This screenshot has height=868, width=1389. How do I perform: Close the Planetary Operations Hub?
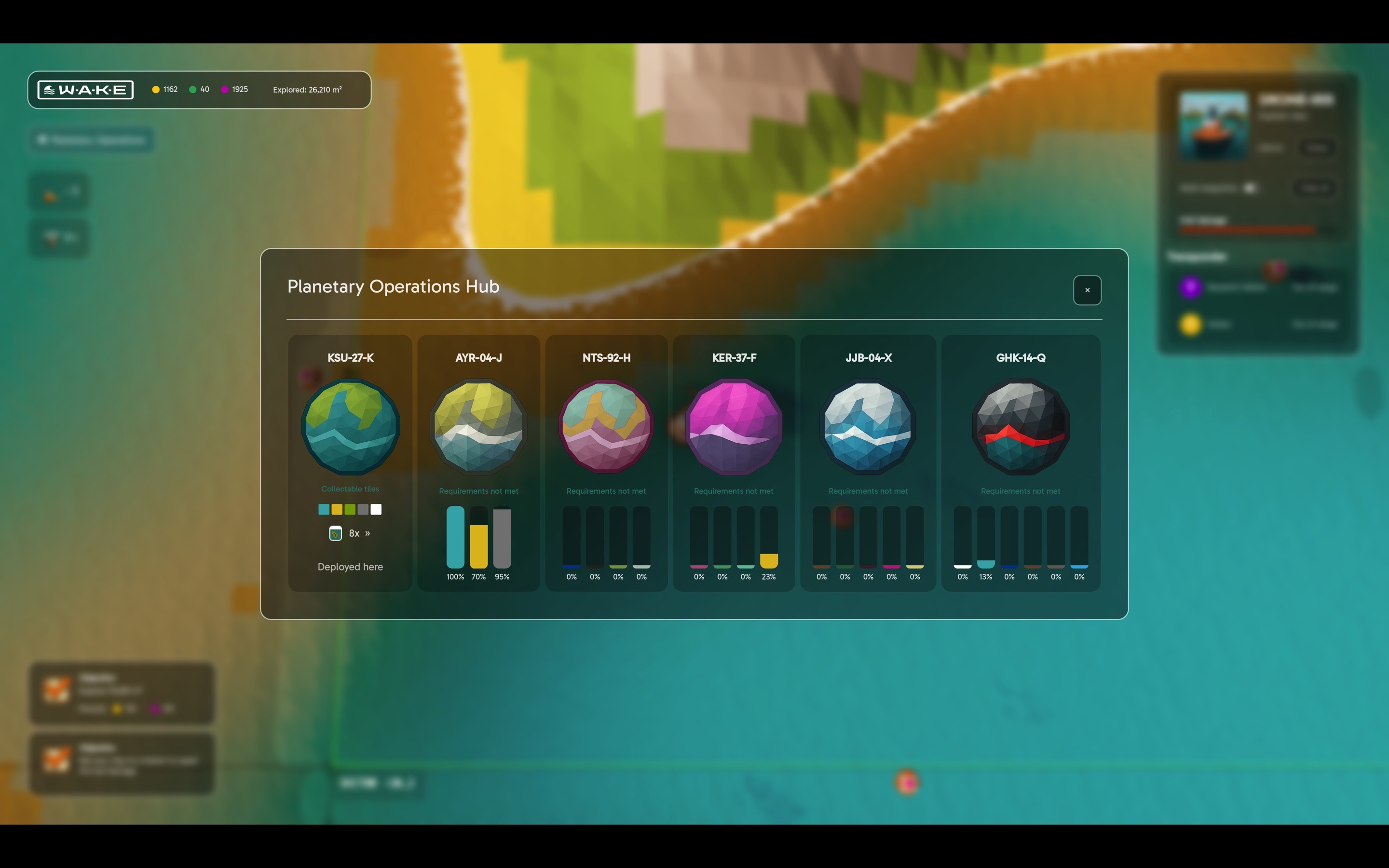pyautogui.click(x=1087, y=290)
